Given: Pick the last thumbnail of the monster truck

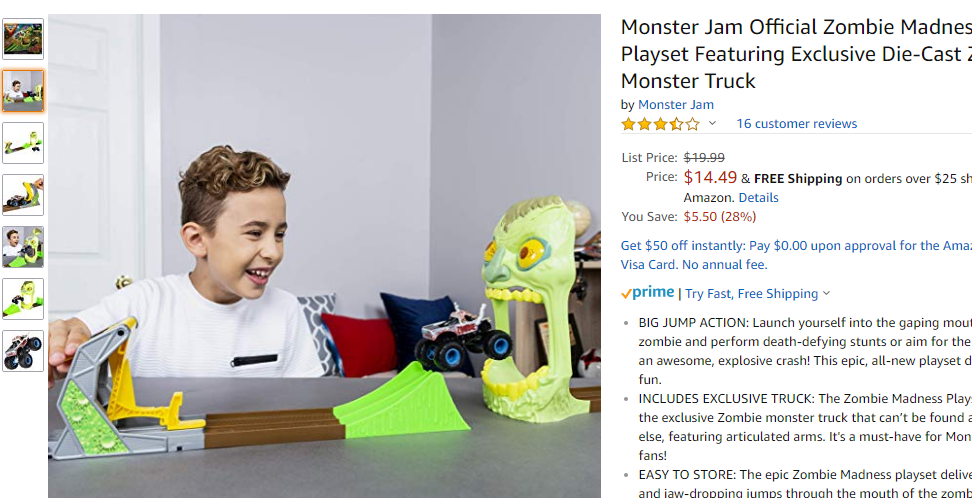Looking at the screenshot, I should coord(23,351).
